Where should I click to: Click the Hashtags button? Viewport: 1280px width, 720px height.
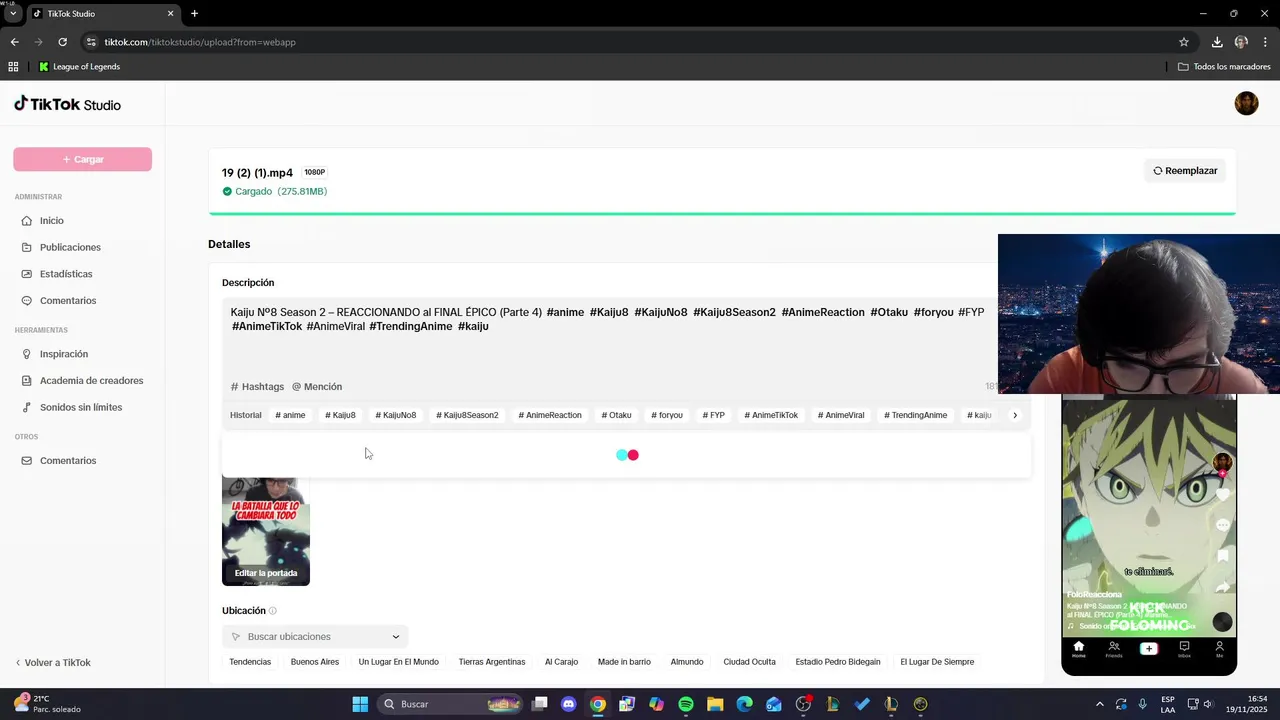tap(257, 387)
